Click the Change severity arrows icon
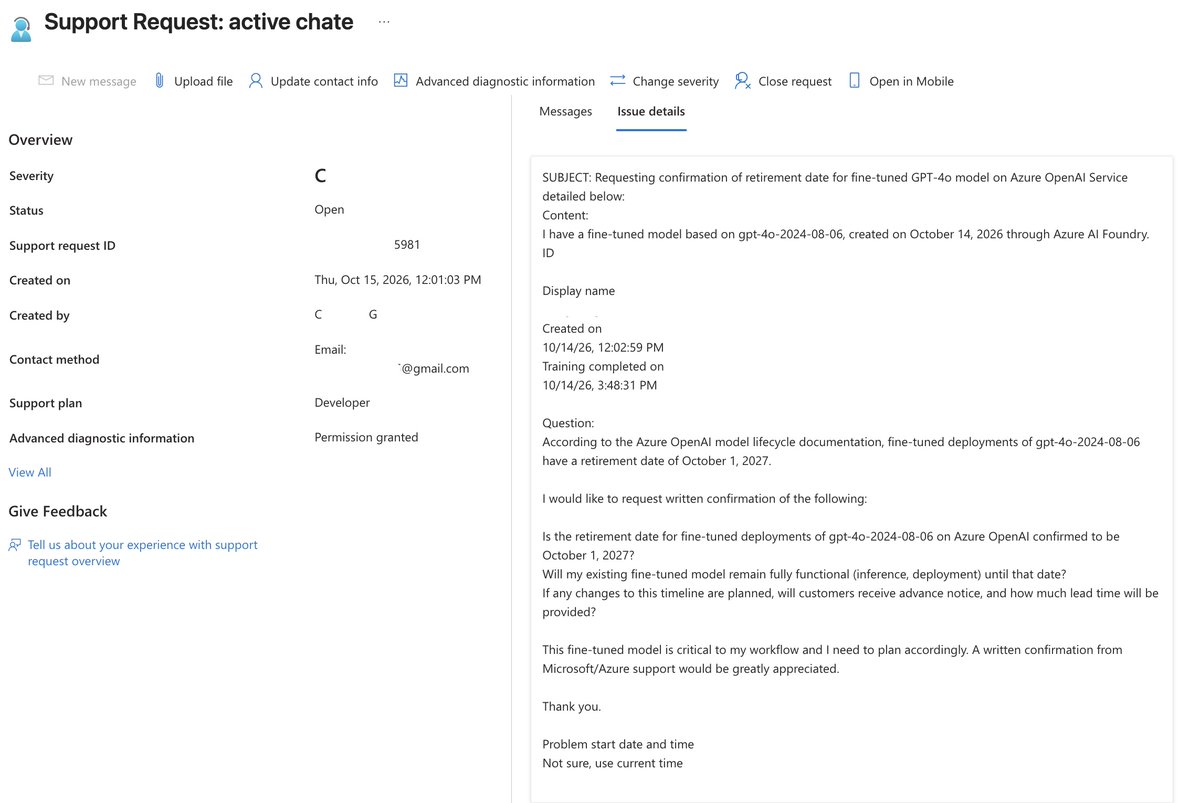The image size is (1200, 803). pos(618,81)
